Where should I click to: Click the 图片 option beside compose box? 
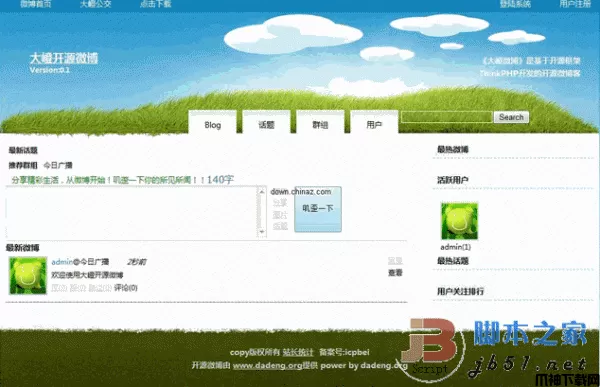[x=280, y=215]
